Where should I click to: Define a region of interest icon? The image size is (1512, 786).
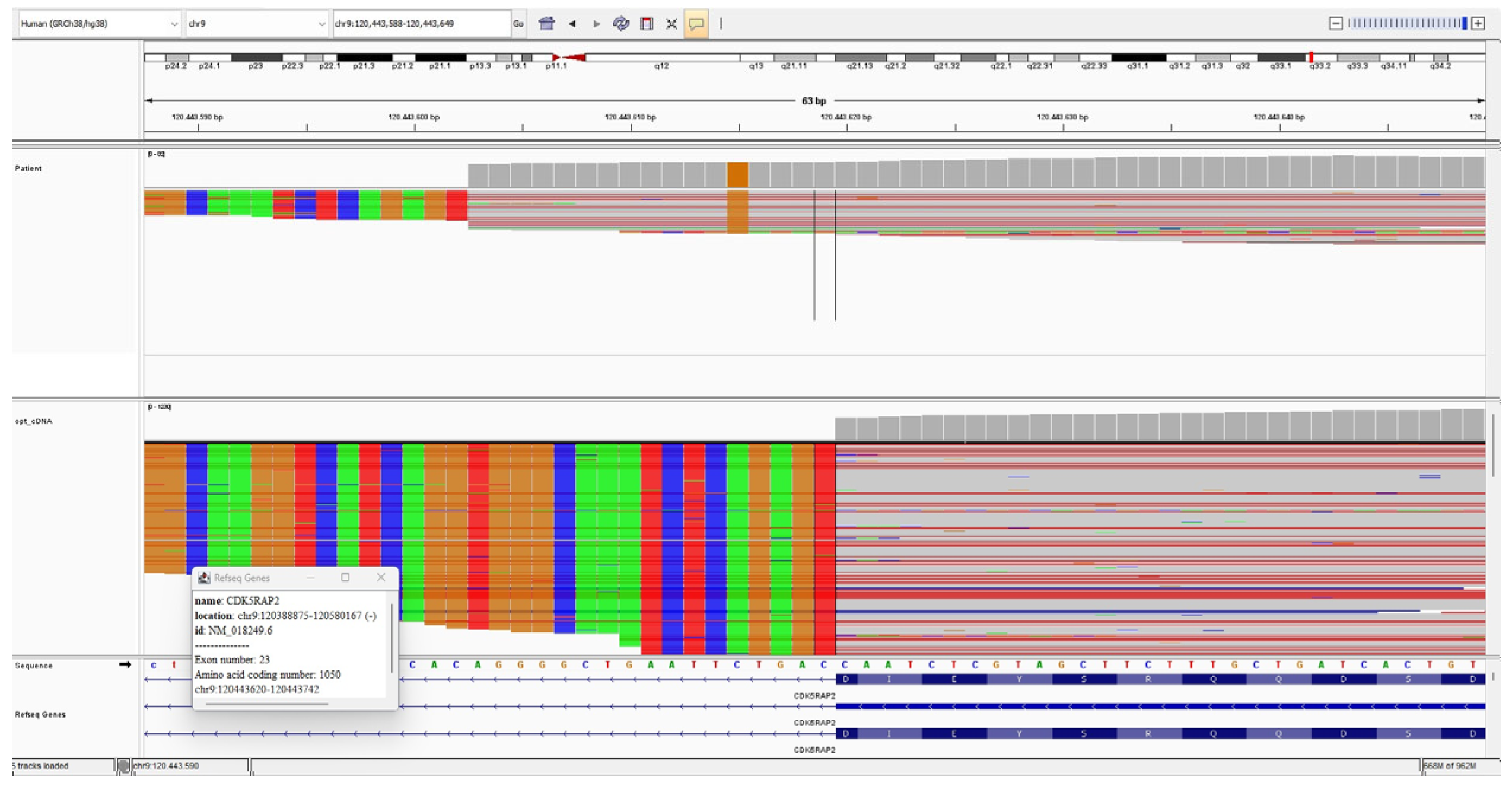(646, 24)
